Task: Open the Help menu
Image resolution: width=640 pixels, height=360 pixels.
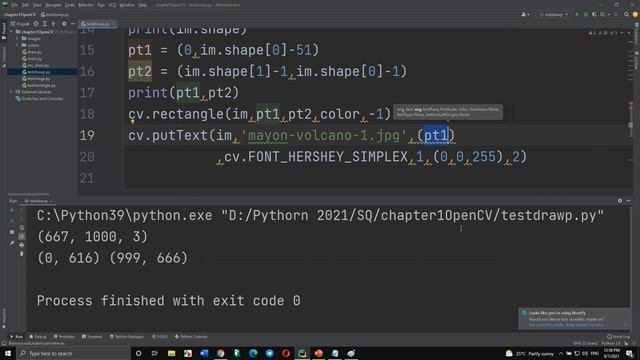Action: click(142, 5)
